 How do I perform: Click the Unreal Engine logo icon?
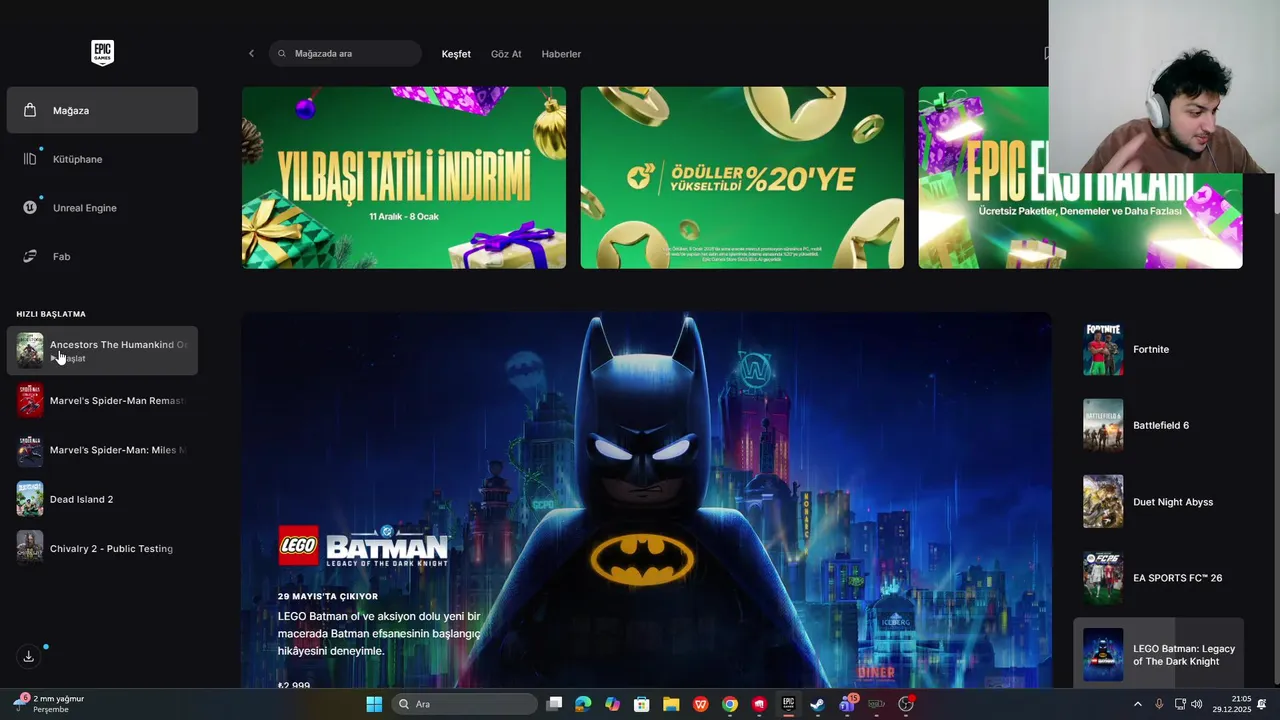pyautogui.click(x=30, y=208)
